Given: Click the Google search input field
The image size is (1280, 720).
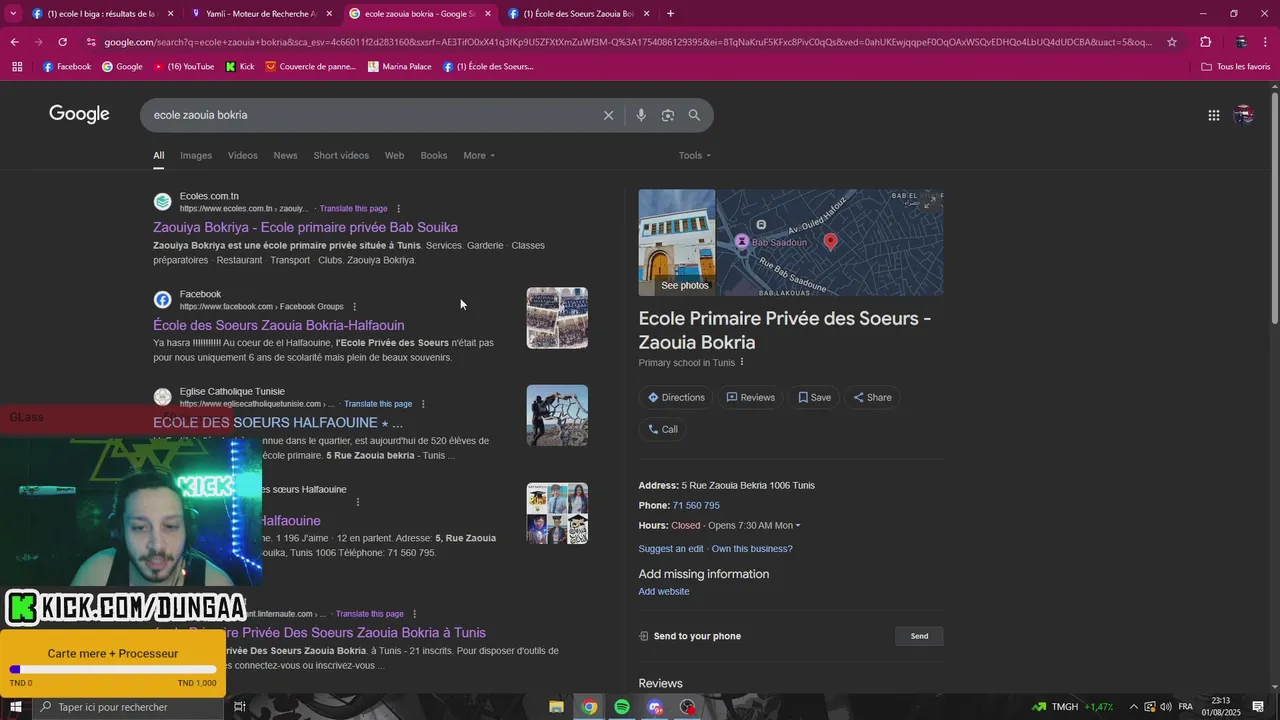Looking at the screenshot, I should 370,115.
